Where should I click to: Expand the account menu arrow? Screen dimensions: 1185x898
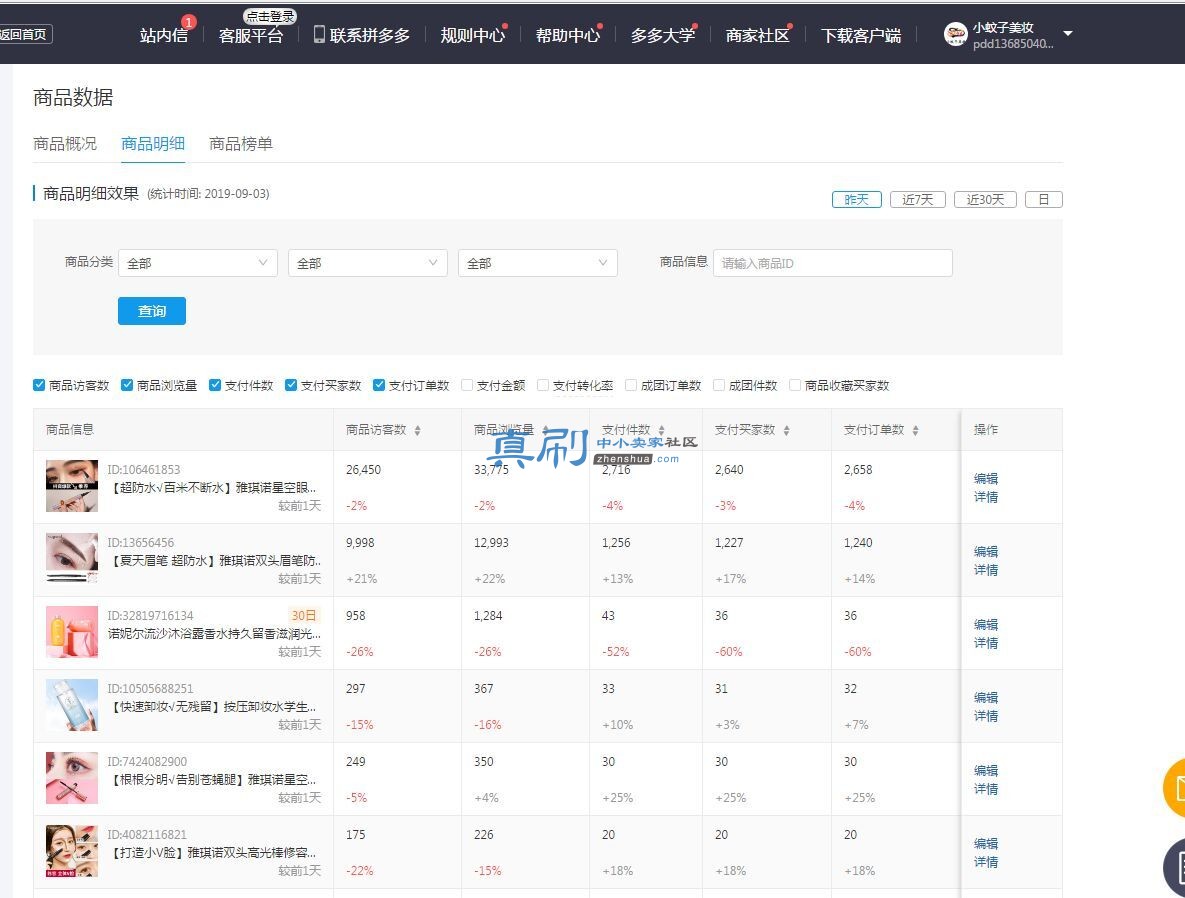point(1068,33)
